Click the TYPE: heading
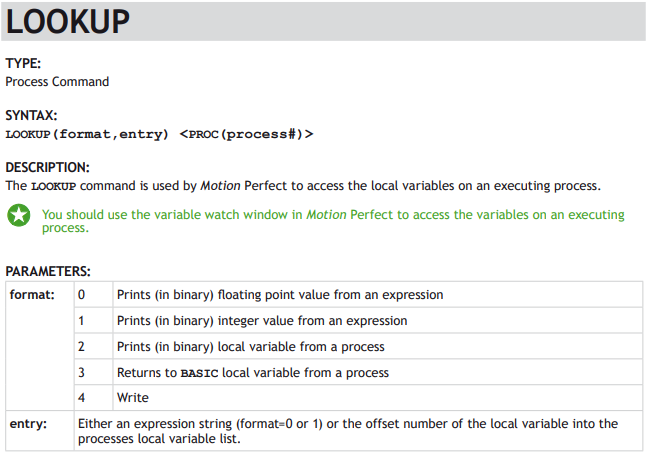 tap(23, 63)
